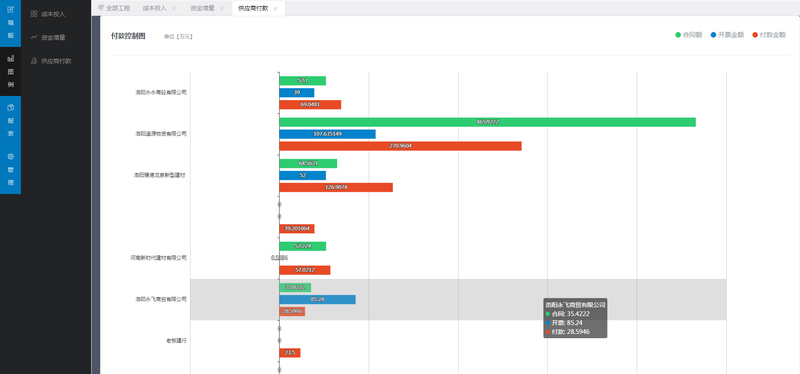The height and width of the screenshot is (374, 800).
Task: Open the 填报 section in the sidebar
Action: pyautogui.click(x=10, y=23)
